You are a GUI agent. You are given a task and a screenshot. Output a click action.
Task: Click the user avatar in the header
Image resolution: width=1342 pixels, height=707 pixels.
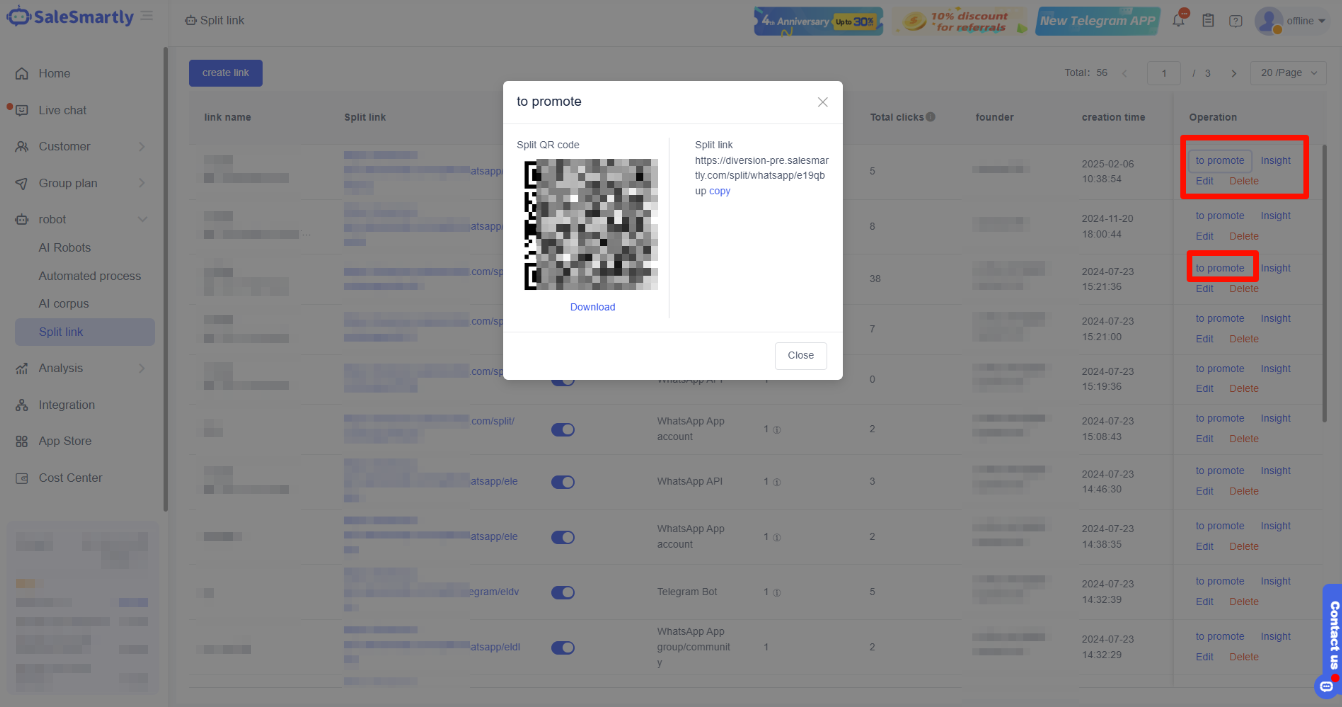pos(1268,20)
